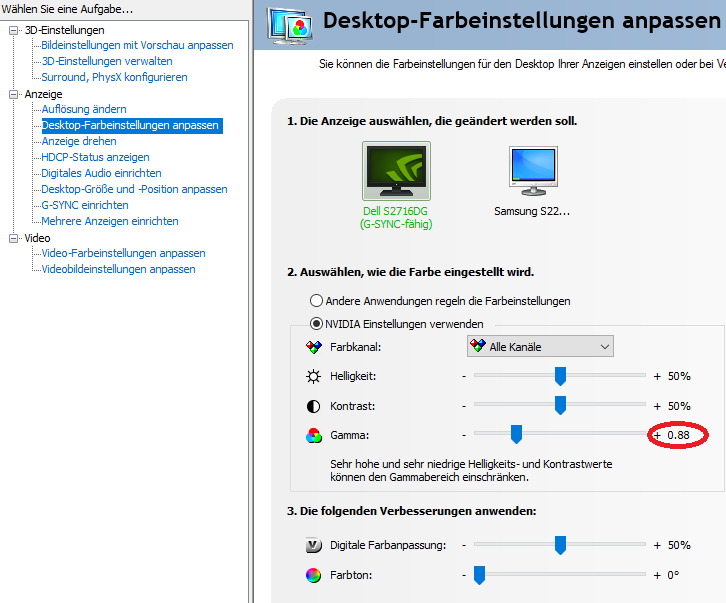
Task: Open 'Auflösung ändern' page
Action: tap(84, 109)
